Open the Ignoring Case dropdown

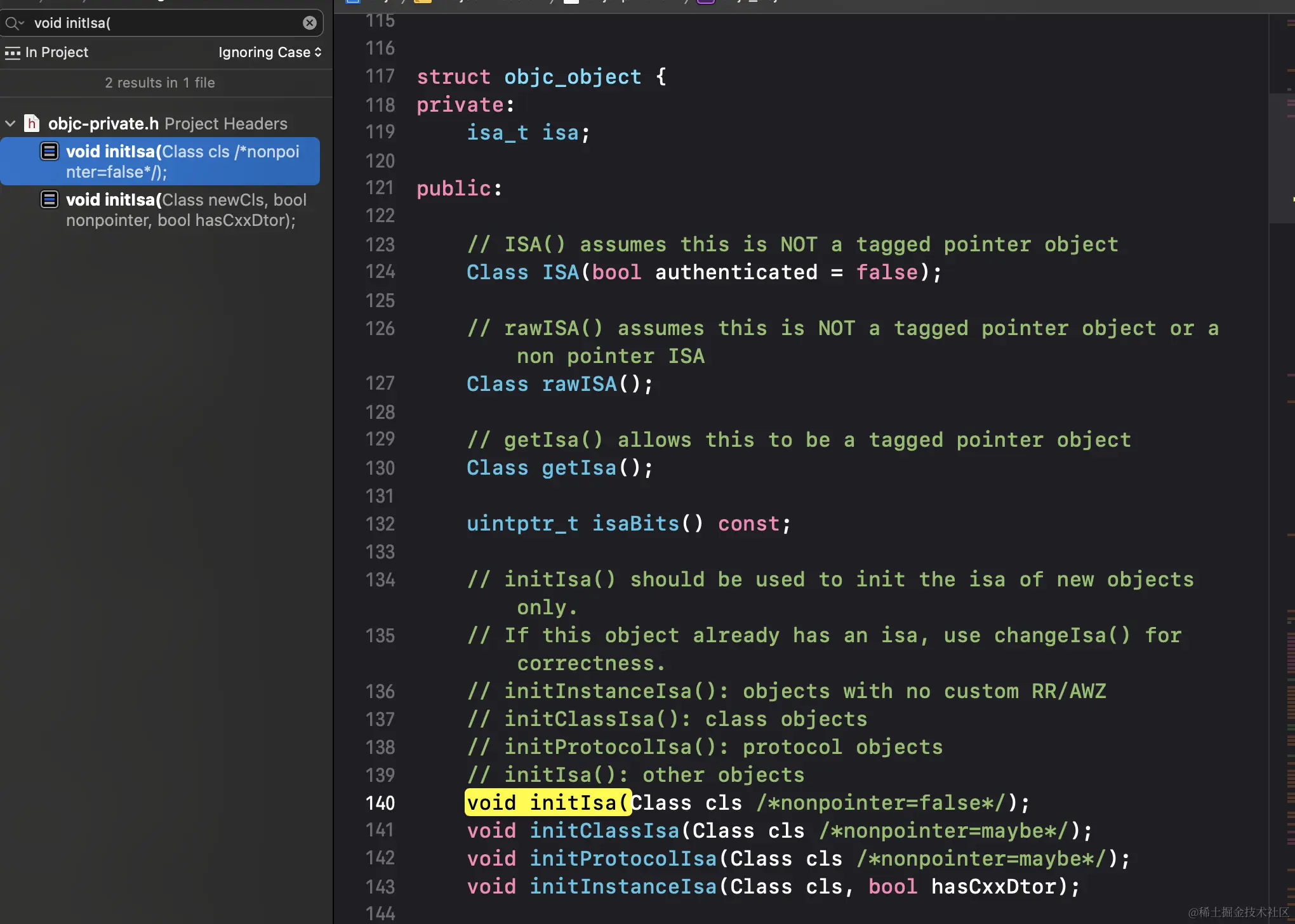click(x=270, y=53)
